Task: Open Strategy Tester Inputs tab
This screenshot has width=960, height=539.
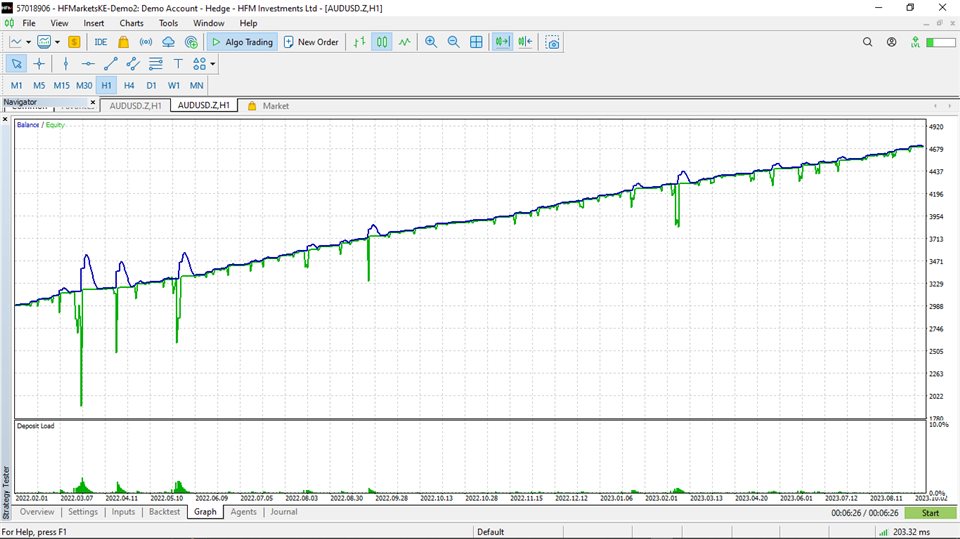Action: (x=123, y=512)
